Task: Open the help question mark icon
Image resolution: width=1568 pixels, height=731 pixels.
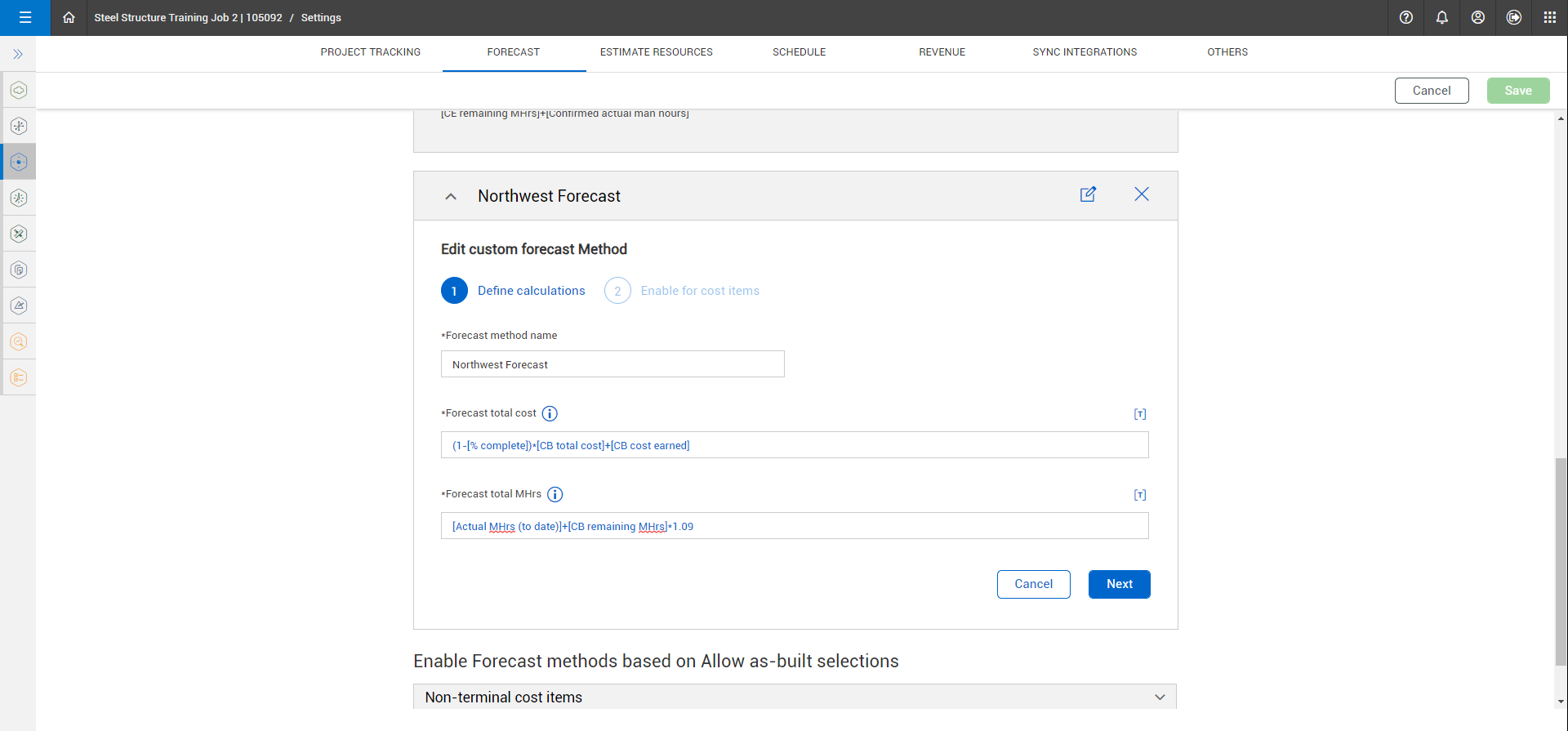Action: (1405, 18)
